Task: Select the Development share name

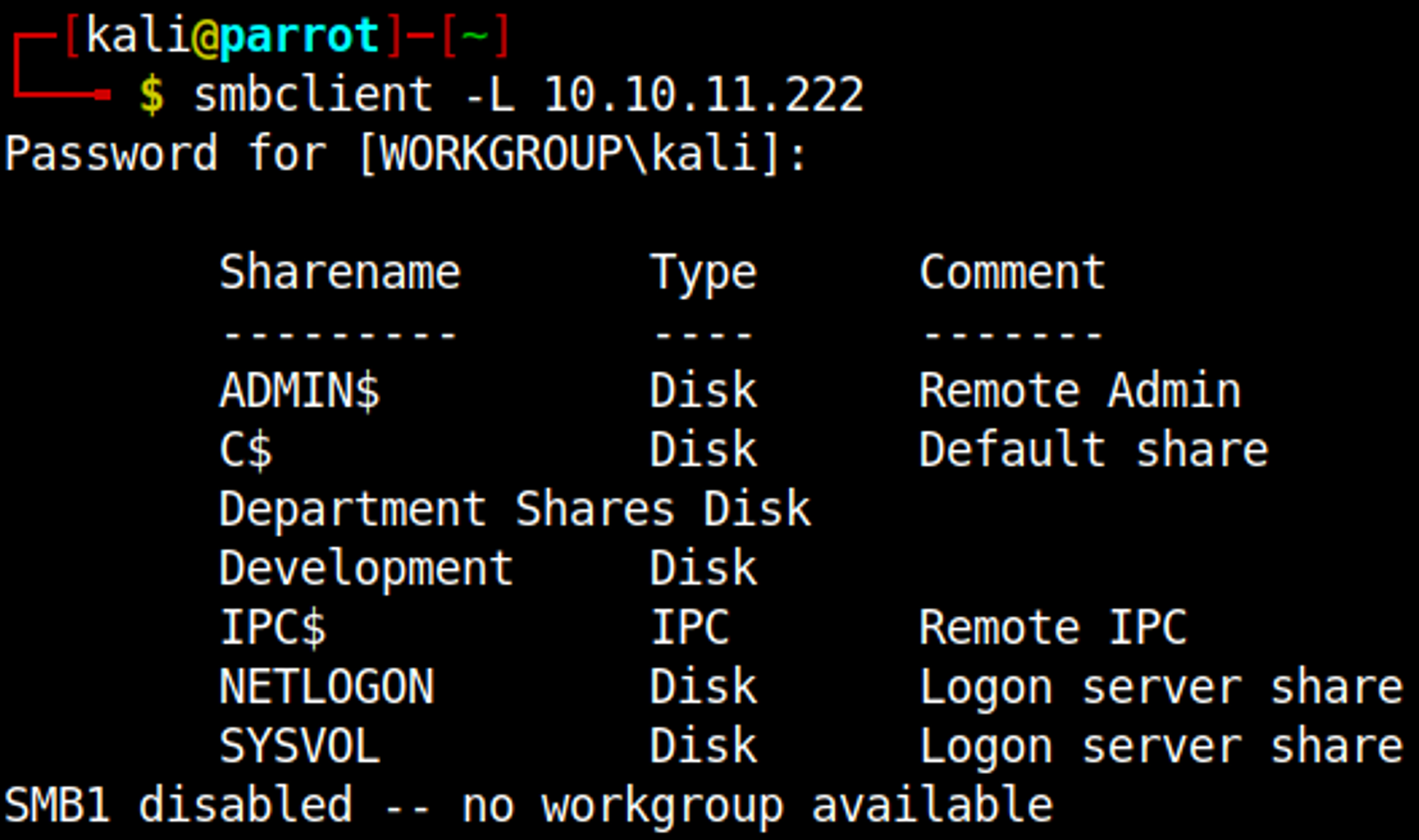Action: click(366, 569)
